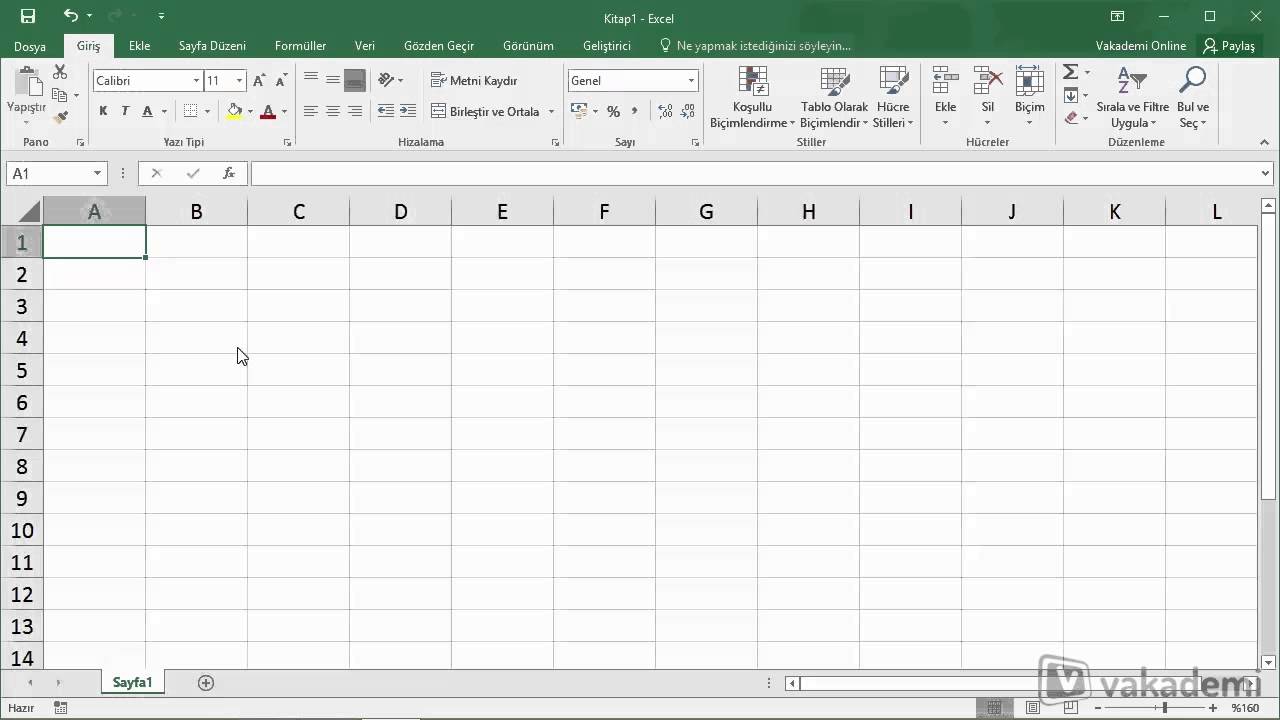Select column C header
The width and height of the screenshot is (1280, 720).
coord(298,211)
